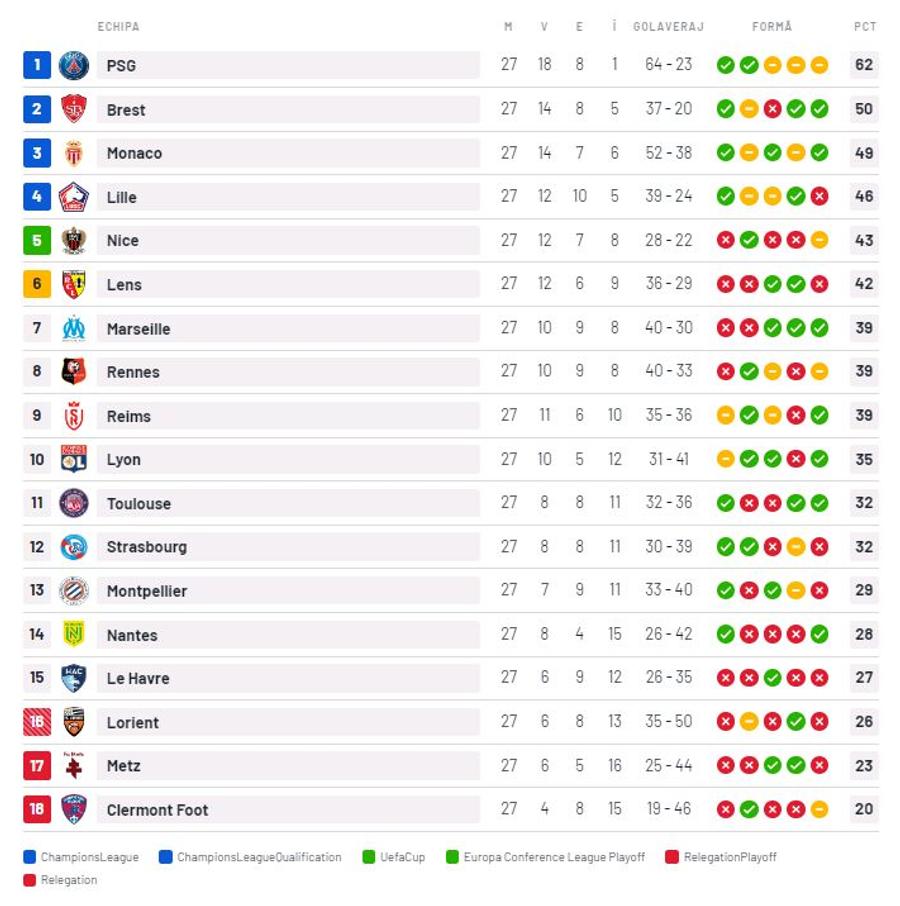This screenshot has width=900, height=906.
Task: Click the FORMĂ column header
Action: coord(772,27)
